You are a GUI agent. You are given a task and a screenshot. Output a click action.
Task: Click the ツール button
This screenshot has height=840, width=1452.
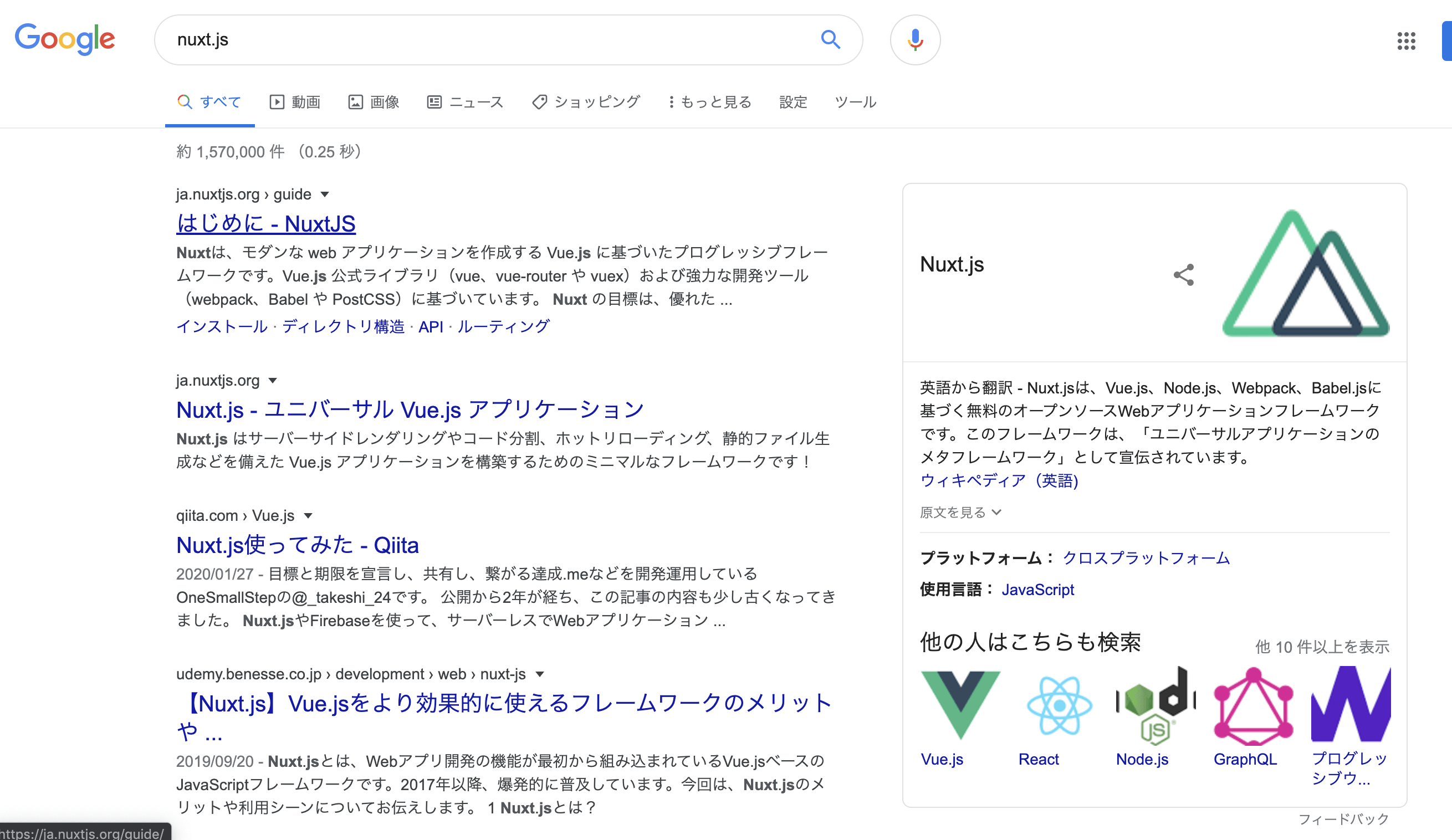pyautogui.click(x=855, y=102)
